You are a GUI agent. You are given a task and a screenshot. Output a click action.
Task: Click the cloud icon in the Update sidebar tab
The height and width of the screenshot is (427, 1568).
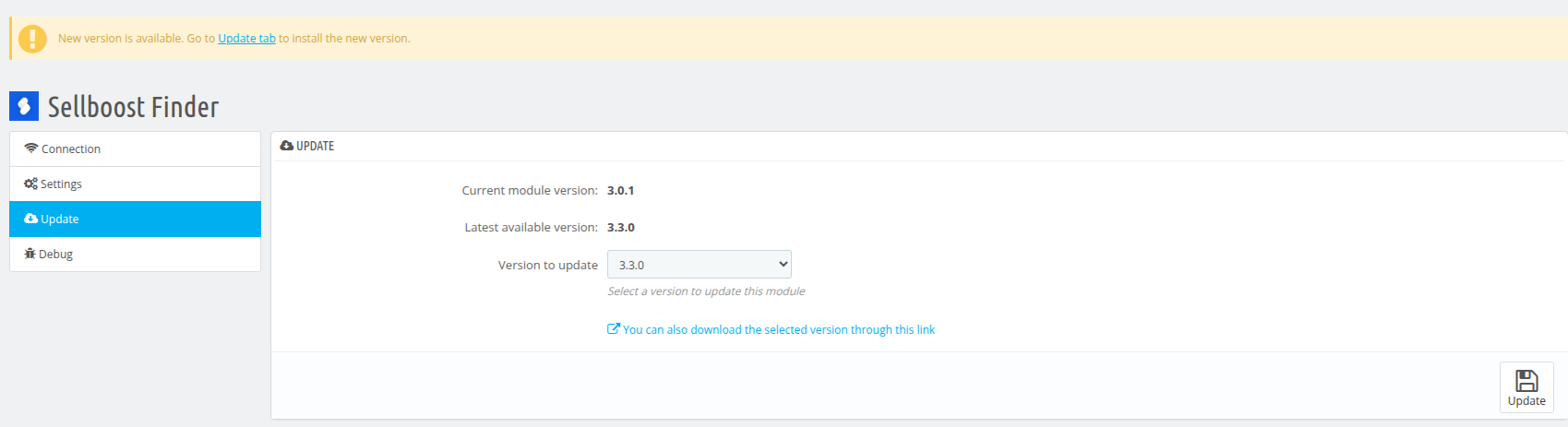click(x=30, y=219)
